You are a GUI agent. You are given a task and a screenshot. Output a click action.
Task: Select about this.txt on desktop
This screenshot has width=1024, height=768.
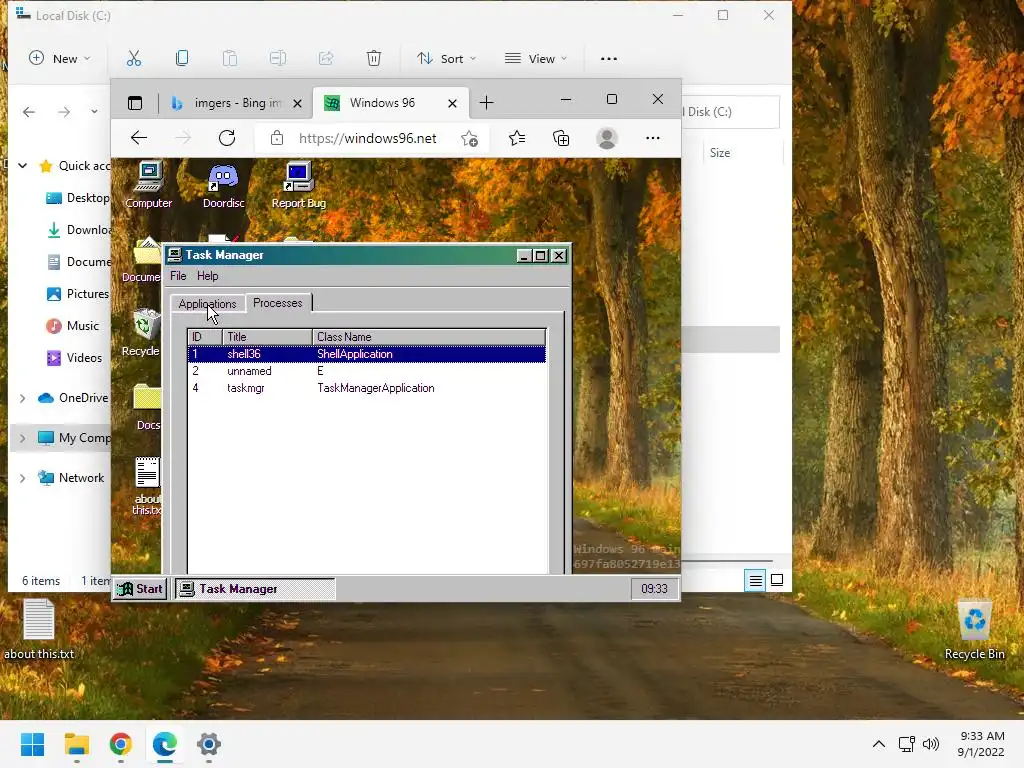pyautogui.click(x=39, y=630)
